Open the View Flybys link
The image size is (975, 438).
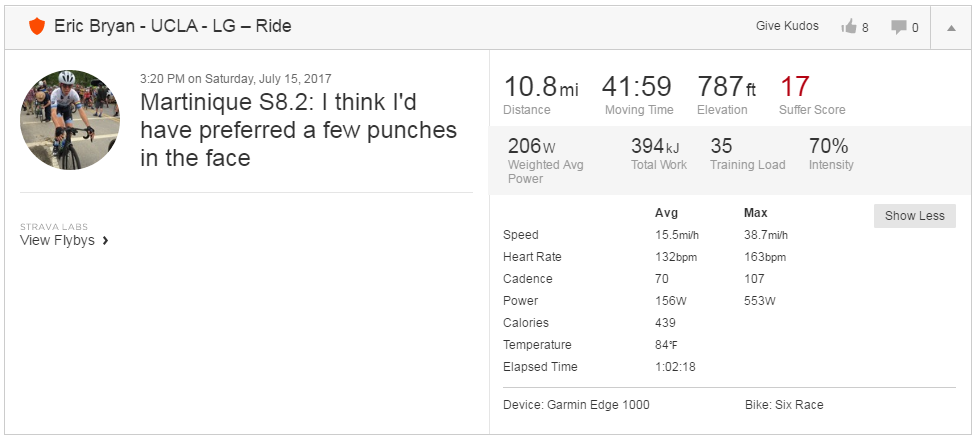coord(57,240)
